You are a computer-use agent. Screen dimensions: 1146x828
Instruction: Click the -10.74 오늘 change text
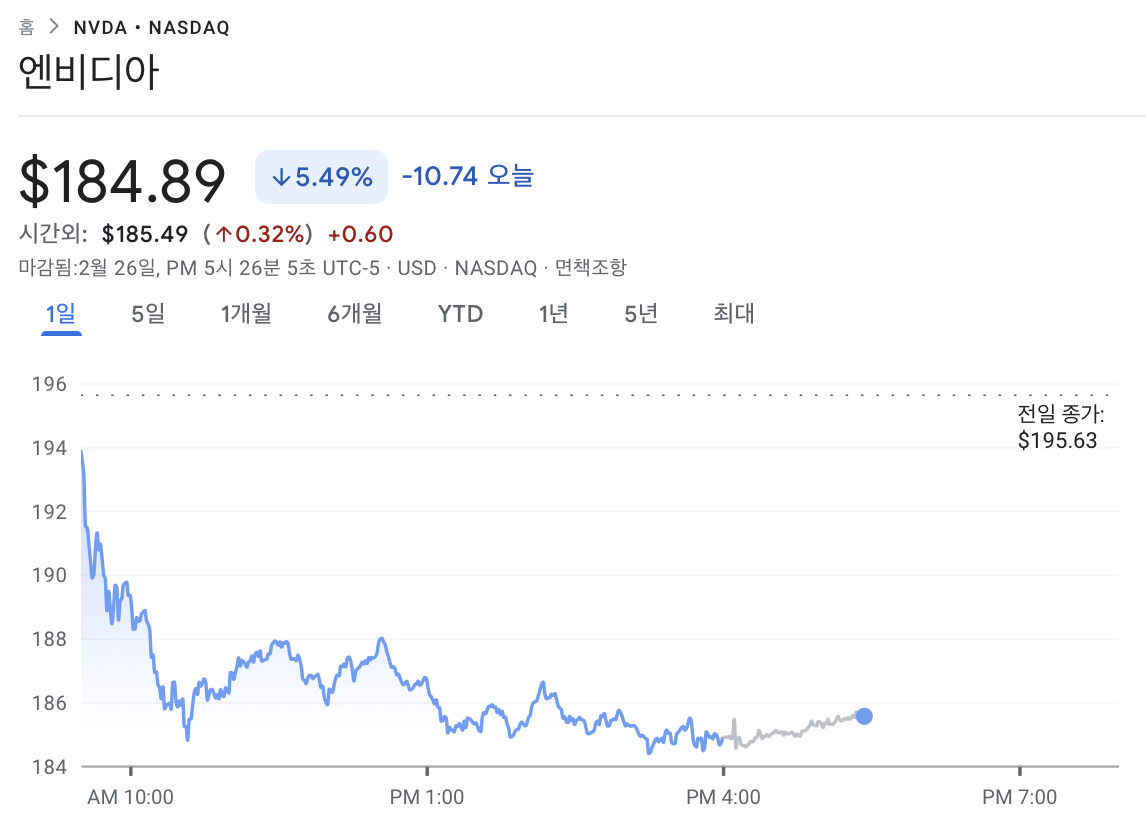pos(467,177)
